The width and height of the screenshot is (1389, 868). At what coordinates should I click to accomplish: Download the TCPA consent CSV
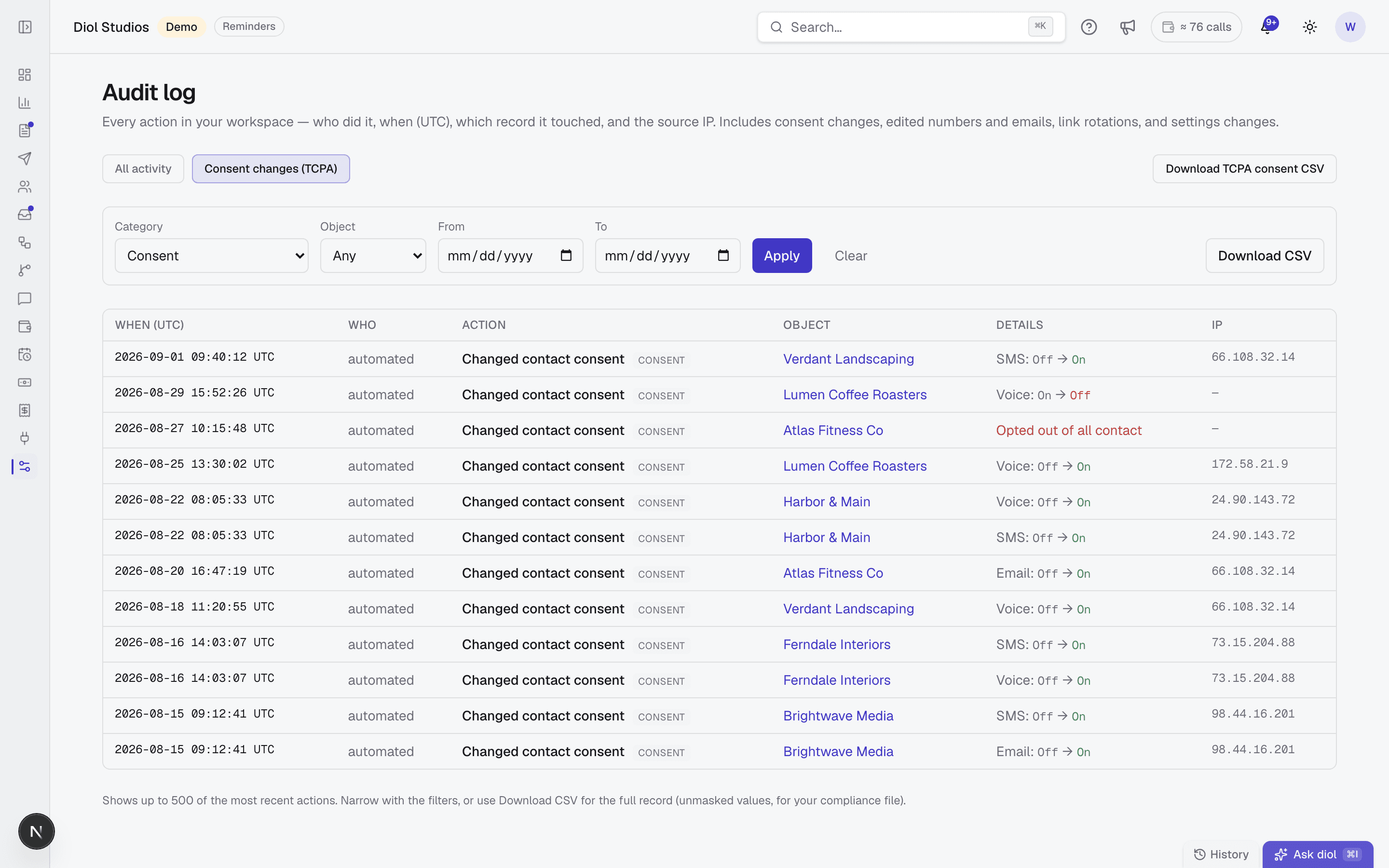point(1244,169)
